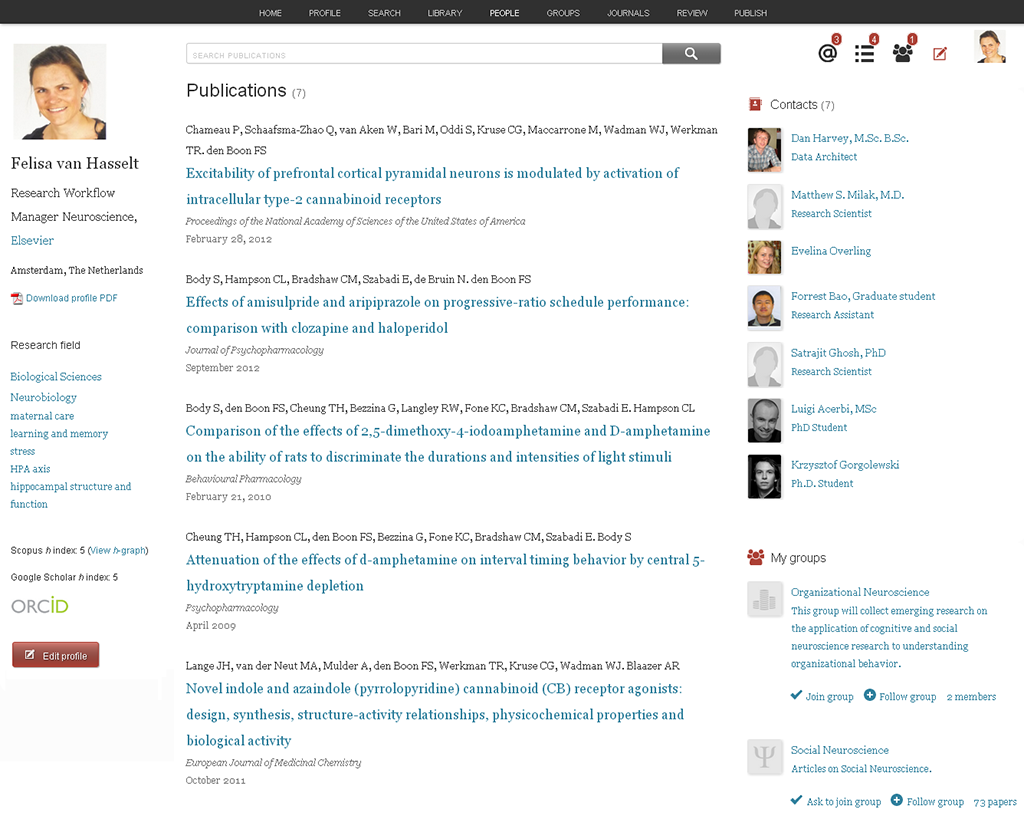Screen dimensions: 1024x819
Task: Open Luigi Acerbi, MSc profile link
Action: (x=834, y=409)
